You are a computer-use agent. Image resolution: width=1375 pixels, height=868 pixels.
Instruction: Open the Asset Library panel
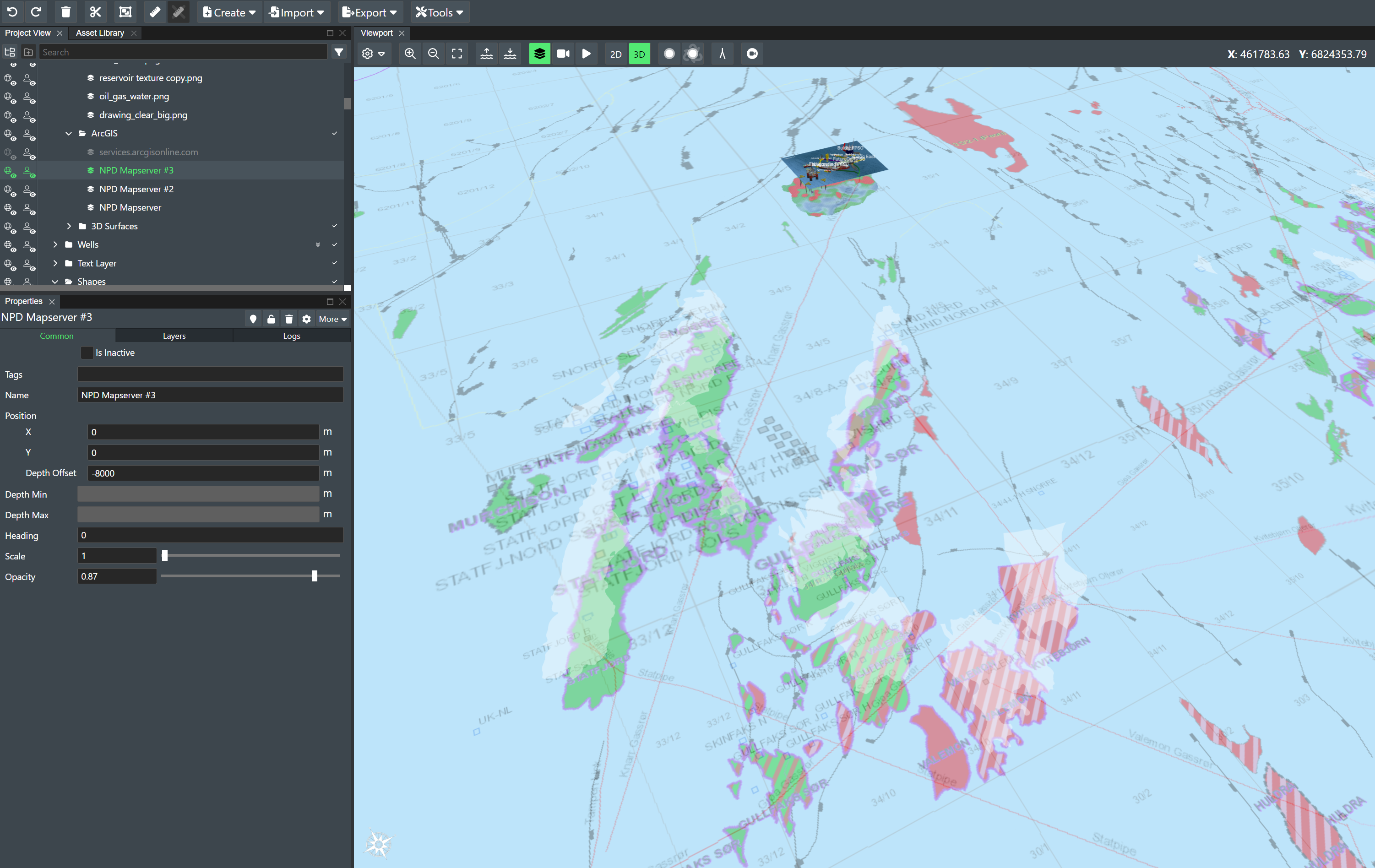click(99, 32)
